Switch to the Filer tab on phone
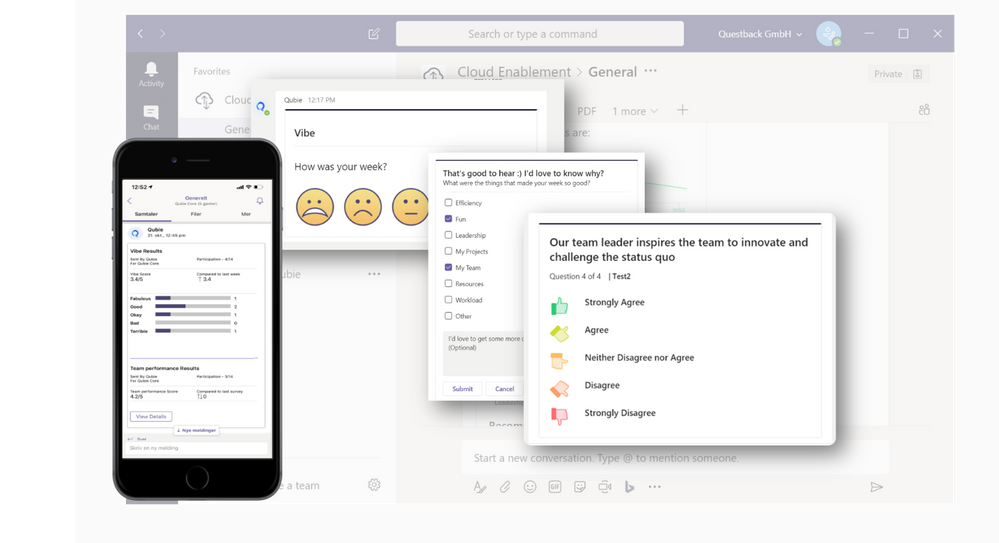 (x=196, y=214)
